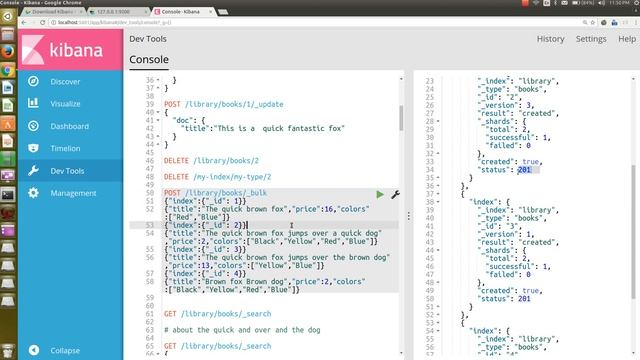Toggle fold arrow at line 44 in editor

click(158, 144)
